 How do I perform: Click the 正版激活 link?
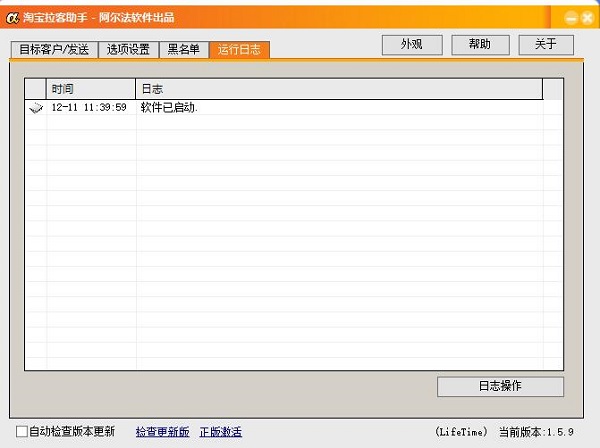[221, 432]
